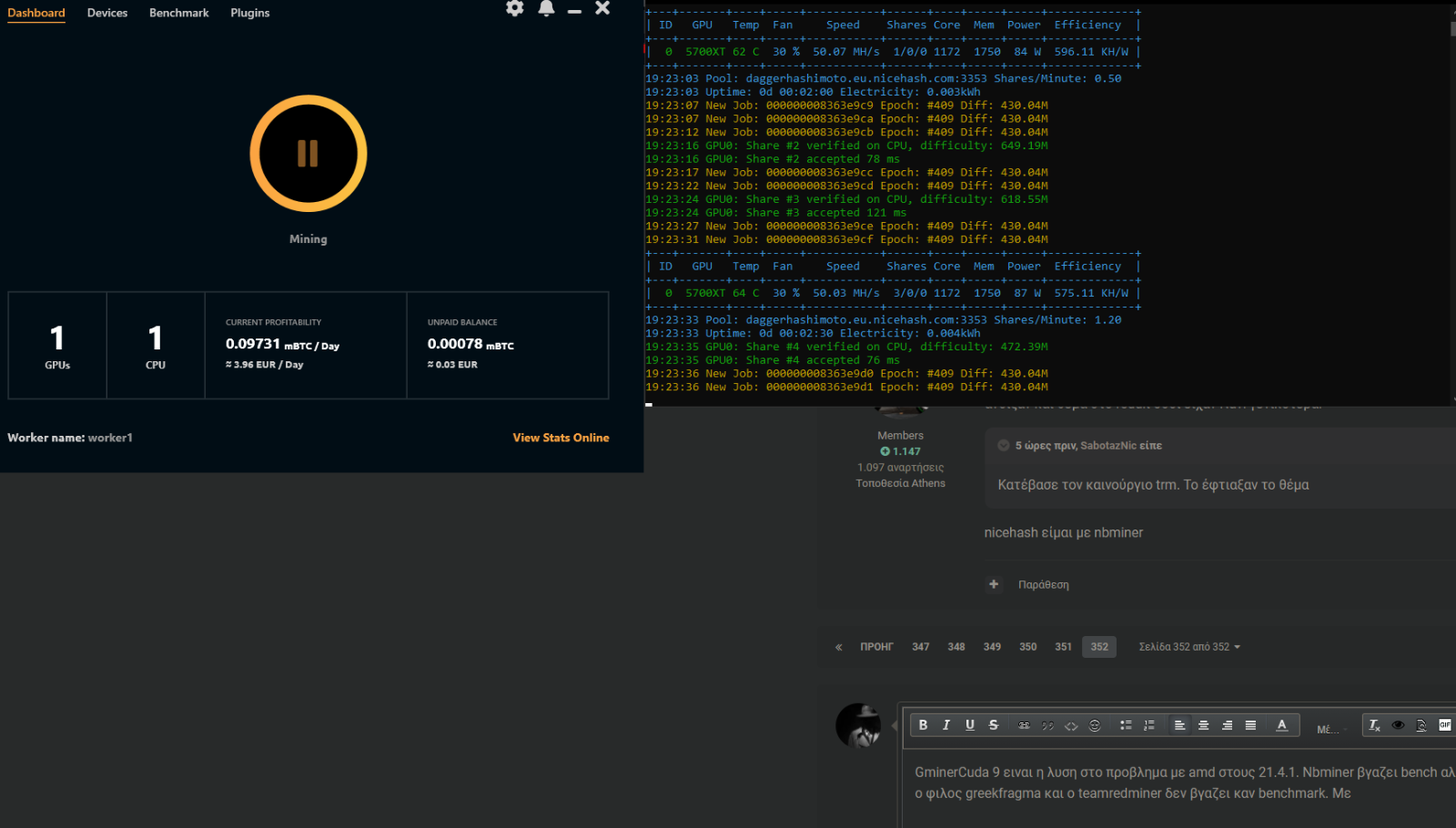1456x828 pixels.
Task: Open the emoji picker in the editor
Action: tap(1095, 725)
